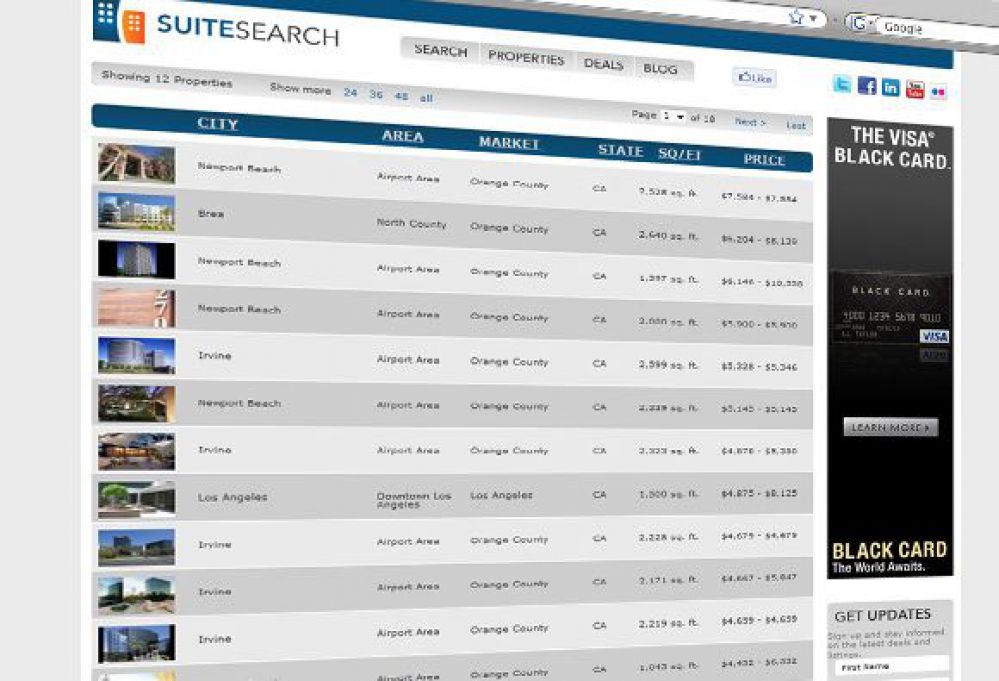Click 'Downtown Los Angeles' area cell
This screenshot has width=999, height=681.
tap(413, 500)
